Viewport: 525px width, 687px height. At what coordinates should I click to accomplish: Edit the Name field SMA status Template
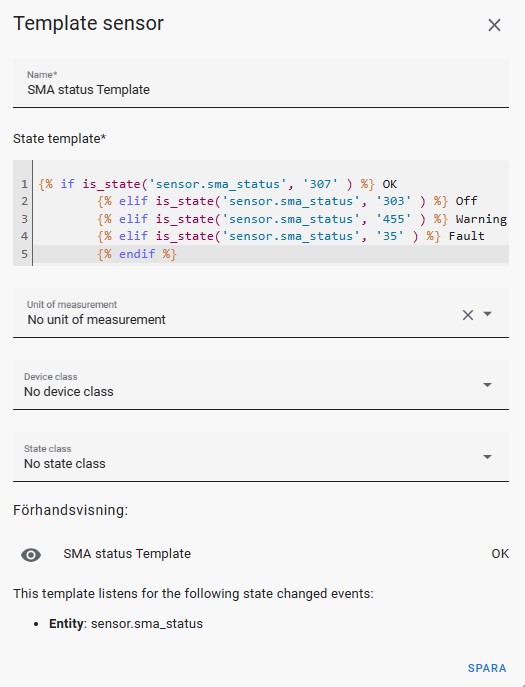click(x=261, y=83)
